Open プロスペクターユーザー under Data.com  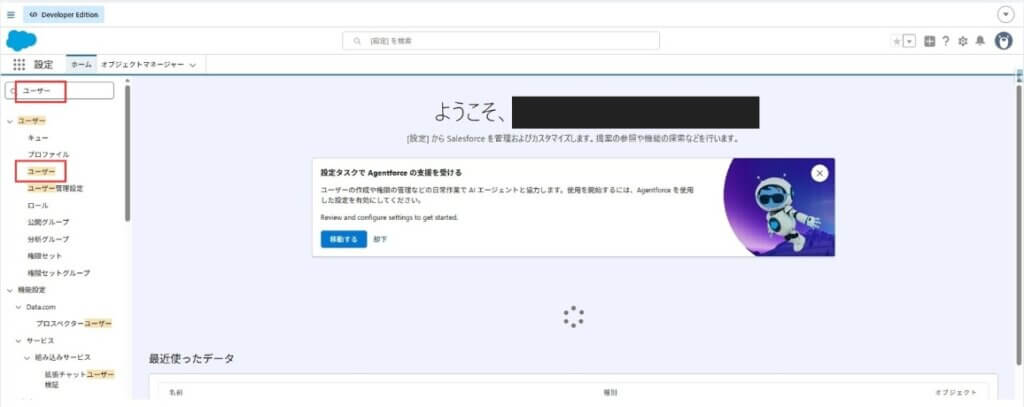point(74,323)
